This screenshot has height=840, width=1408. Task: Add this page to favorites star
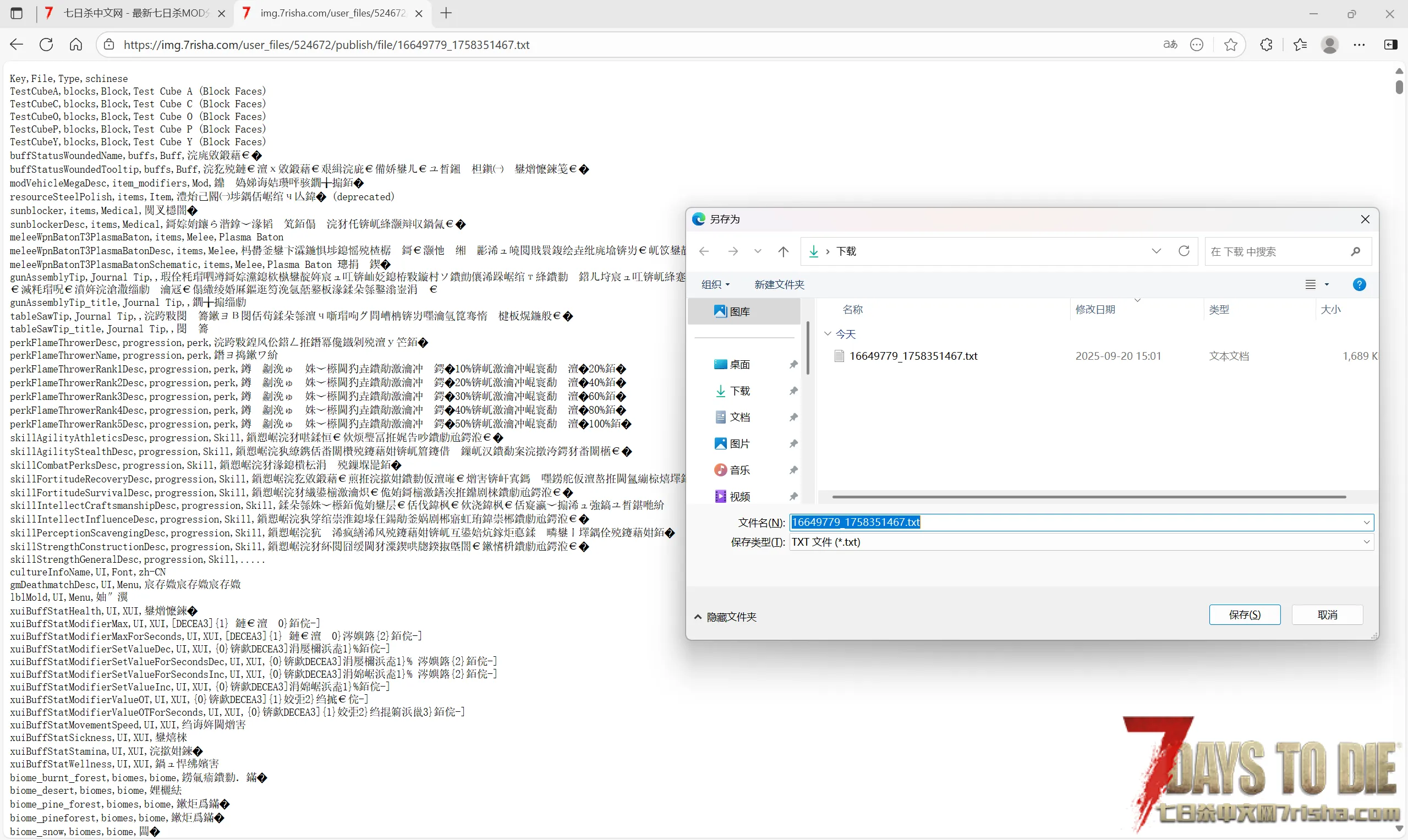pyautogui.click(x=1230, y=45)
